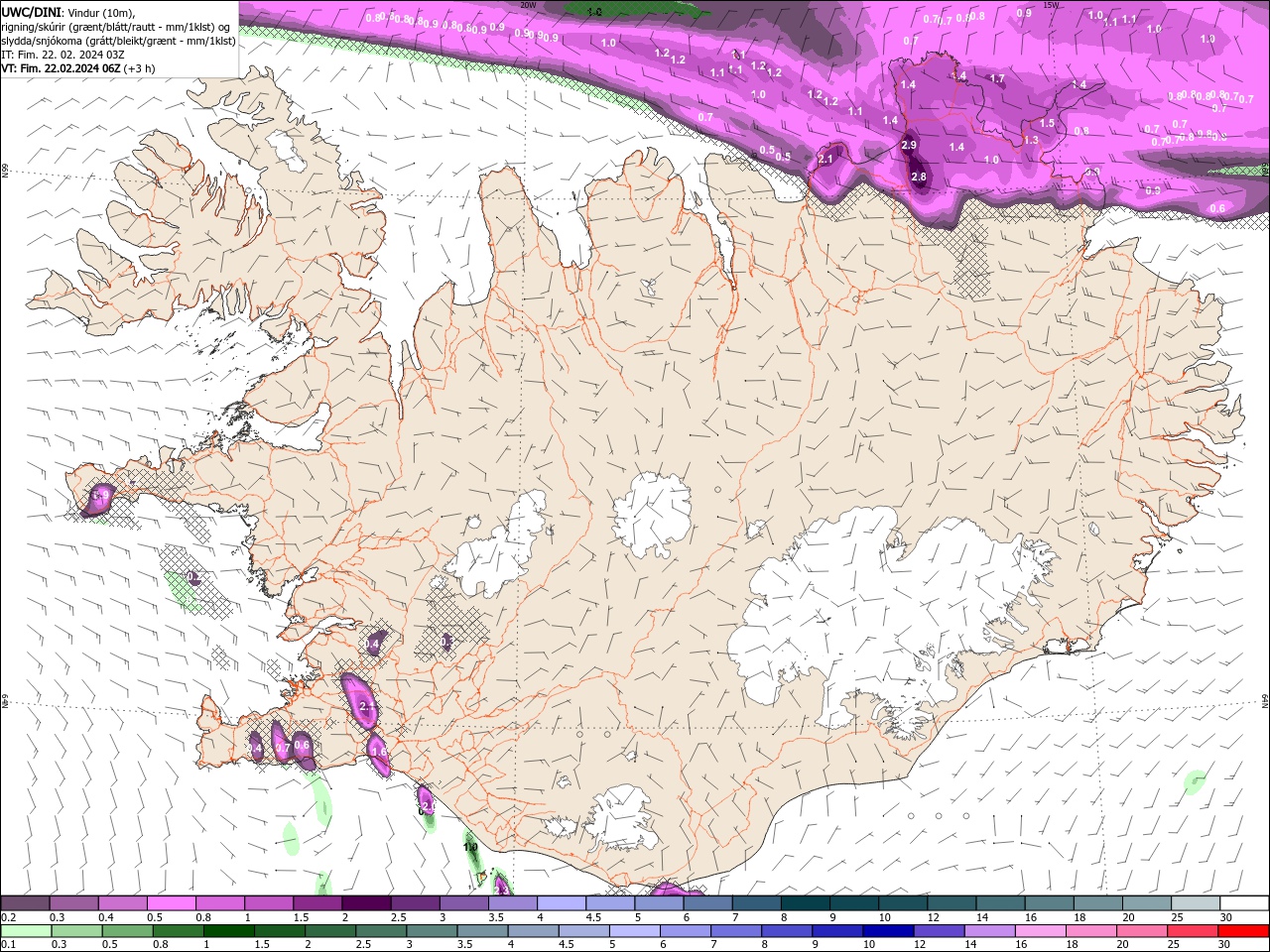The image size is (1270, 952).
Task: Click the 1.7 value in the northeast
Action: (x=997, y=78)
